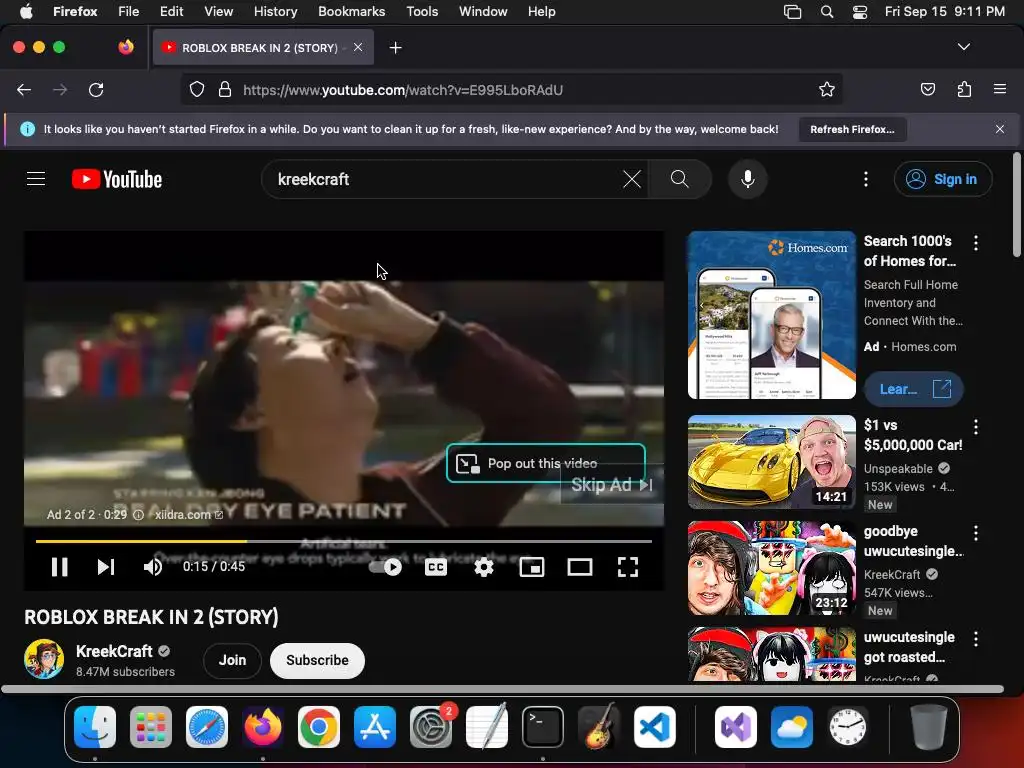Screen dimensions: 1024x768
Task: Open xiidra.com advertiser link
Action: click(189, 515)
